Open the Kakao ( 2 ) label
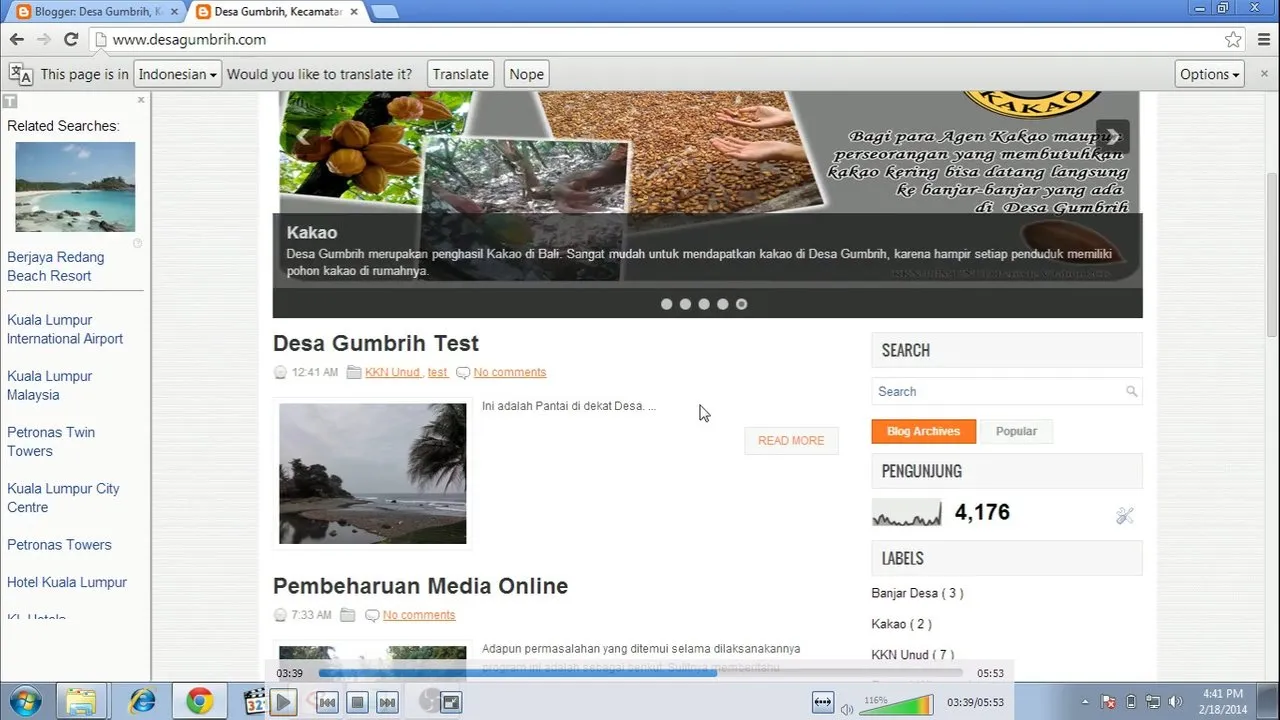Image resolution: width=1280 pixels, height=720 pixels. coord(901,624)
